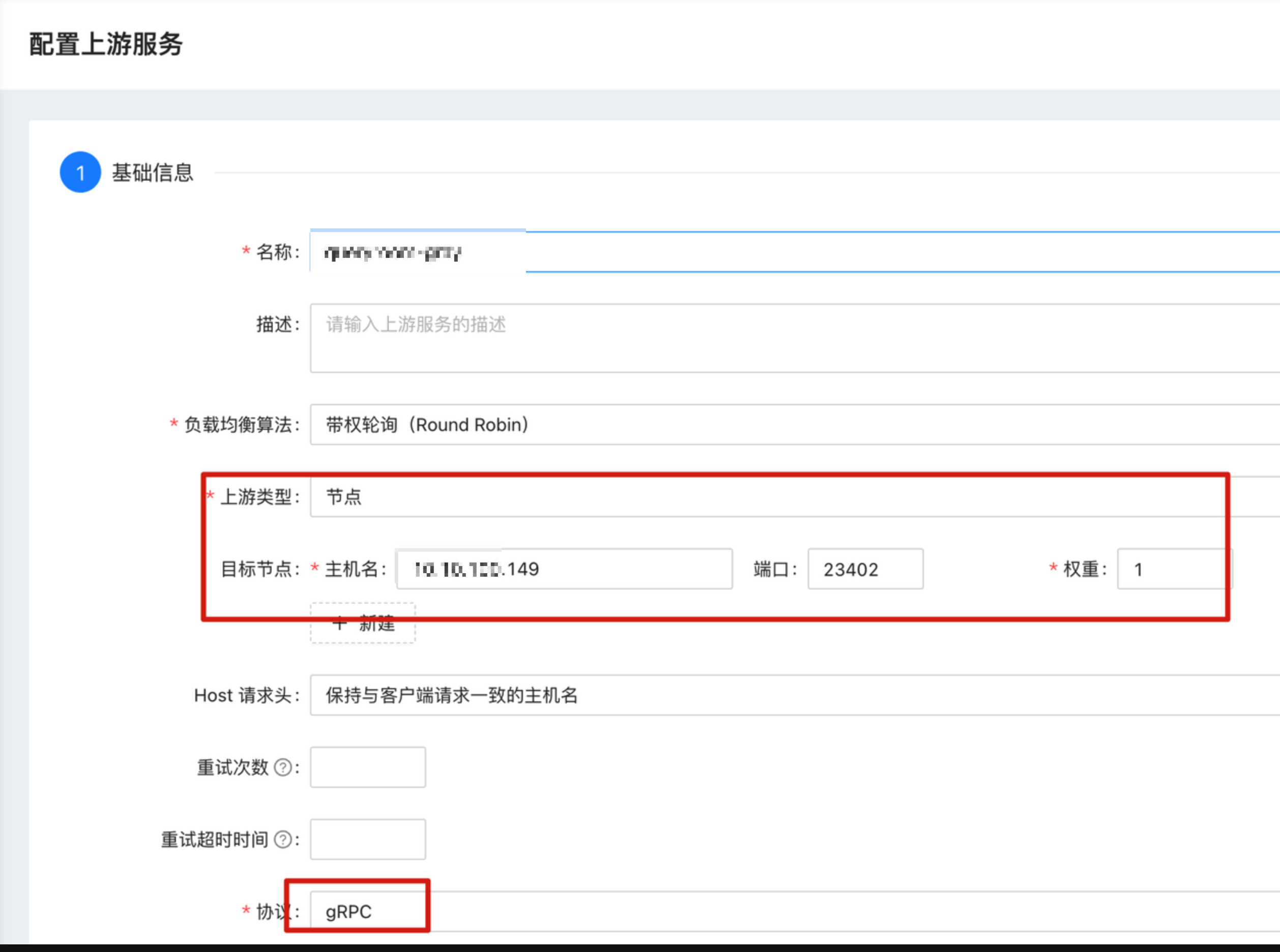Click the help icon beside 重试次数
The width and height of the screenshot is (1280, 952).
point(282,767)
